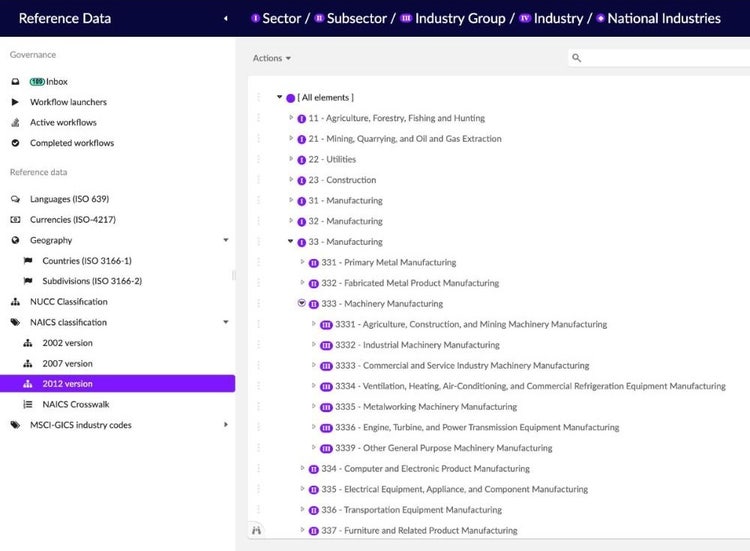Open the Actions dropdown menu
750x551 pixels.
coord(272,58)
